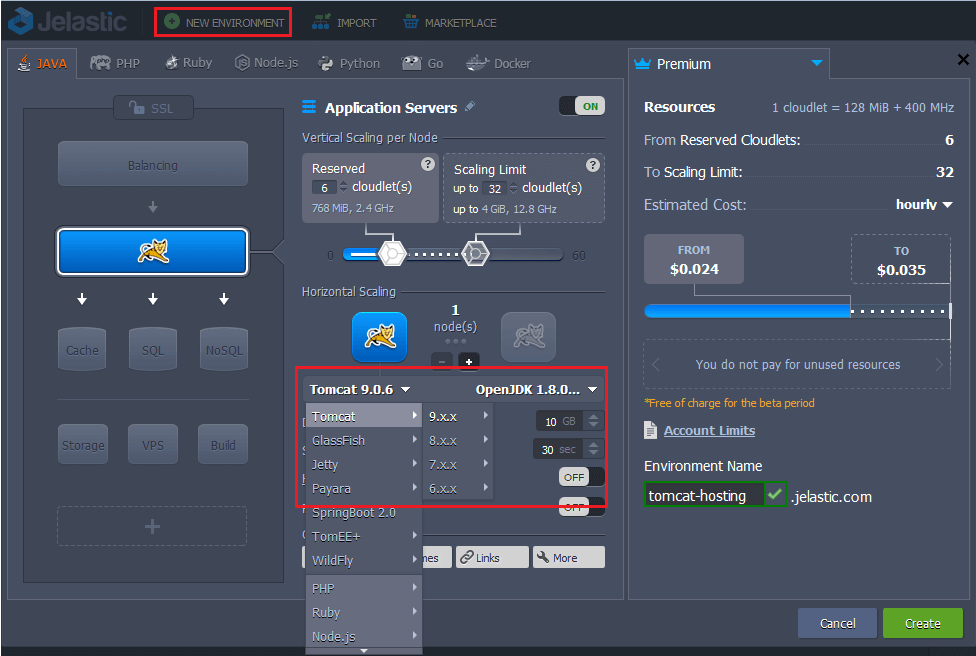The width and height of the screenshot is (976, 656).
Task: Add a NoSQL database node
Action: [224, 350]
